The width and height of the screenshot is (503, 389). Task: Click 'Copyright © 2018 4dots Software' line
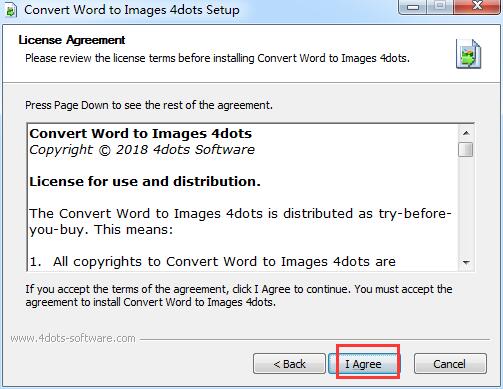coord(142,150)
